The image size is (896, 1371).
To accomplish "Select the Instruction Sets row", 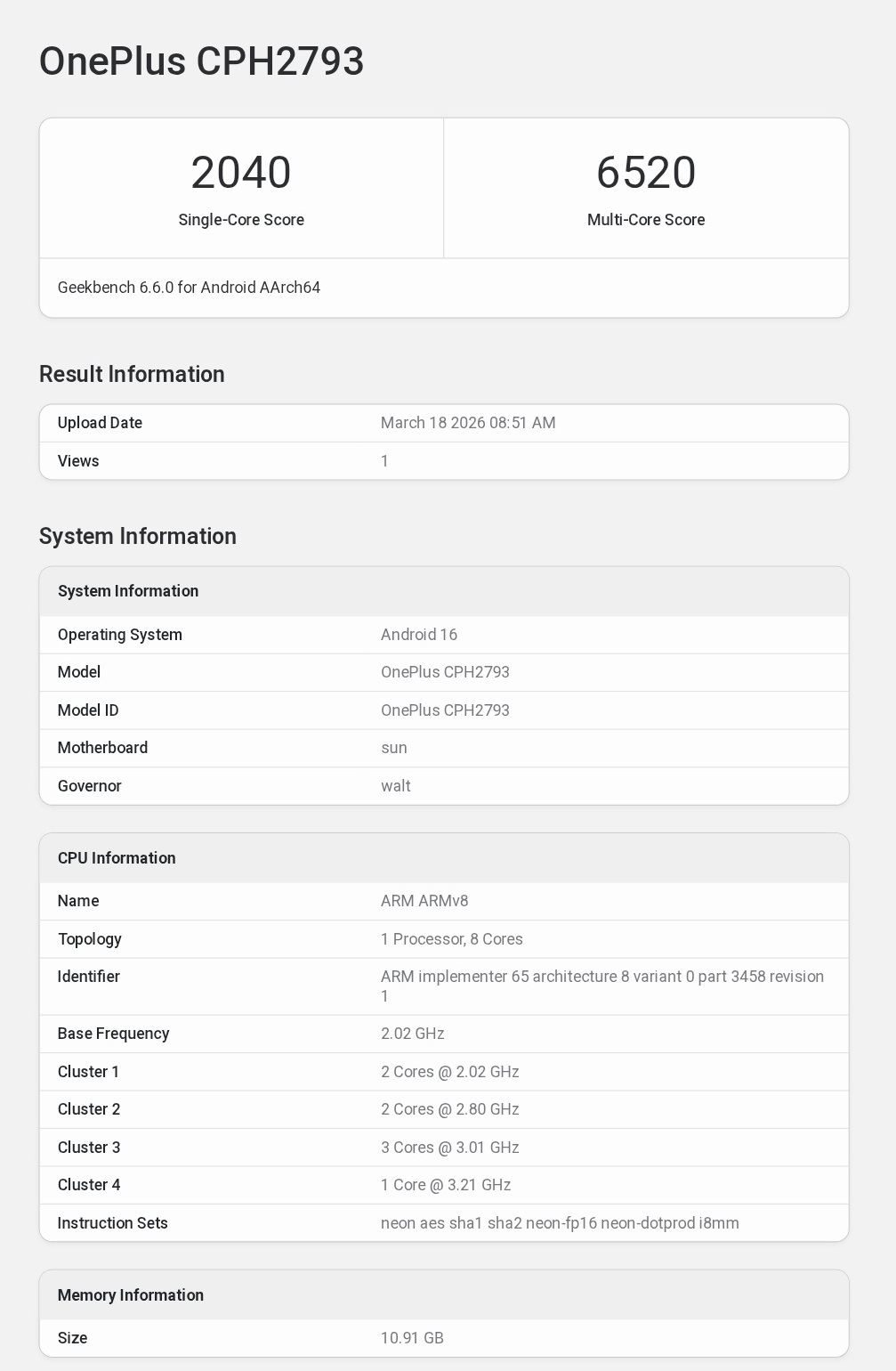I will 559,1223.
